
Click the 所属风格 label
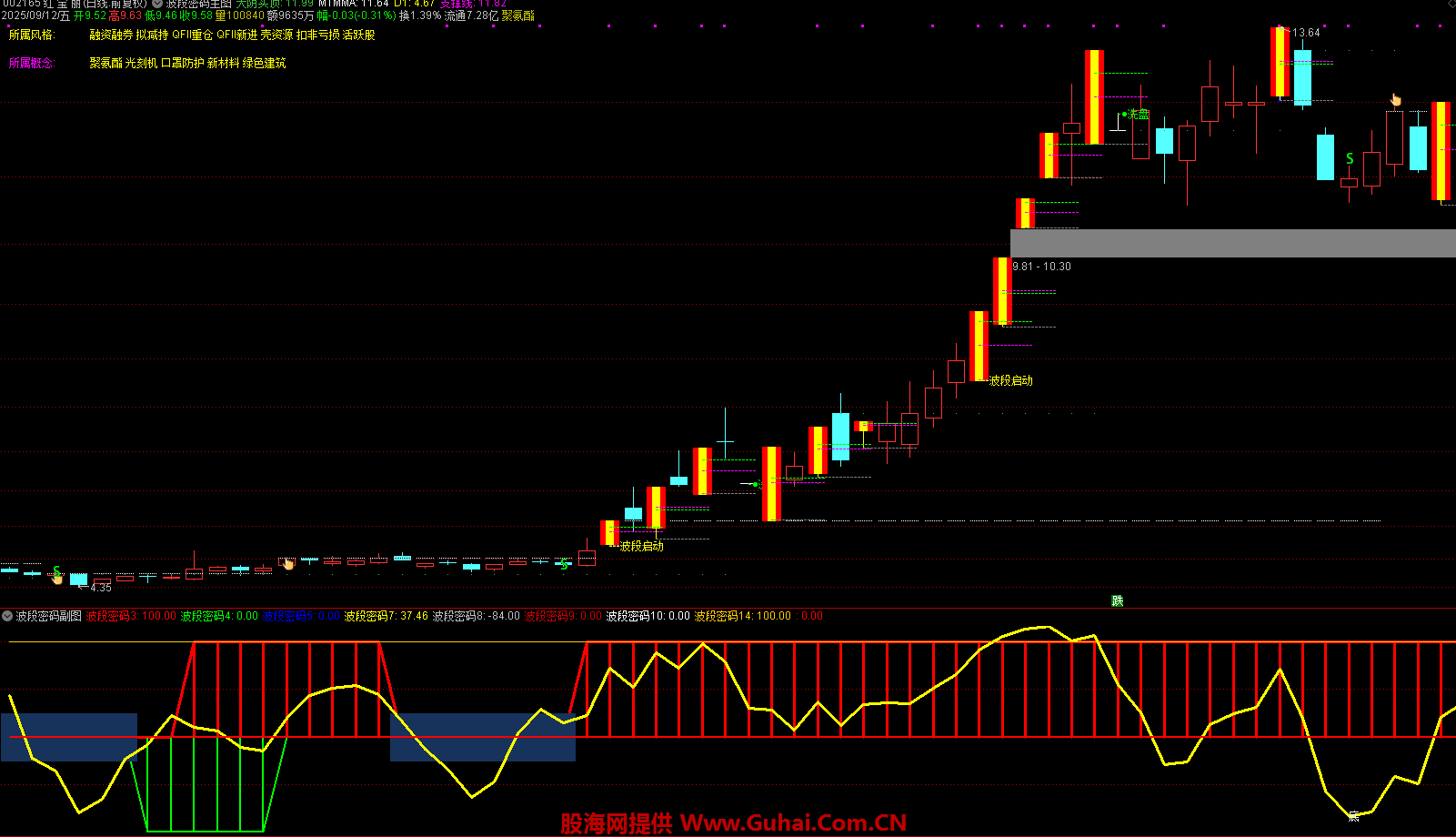32,35
